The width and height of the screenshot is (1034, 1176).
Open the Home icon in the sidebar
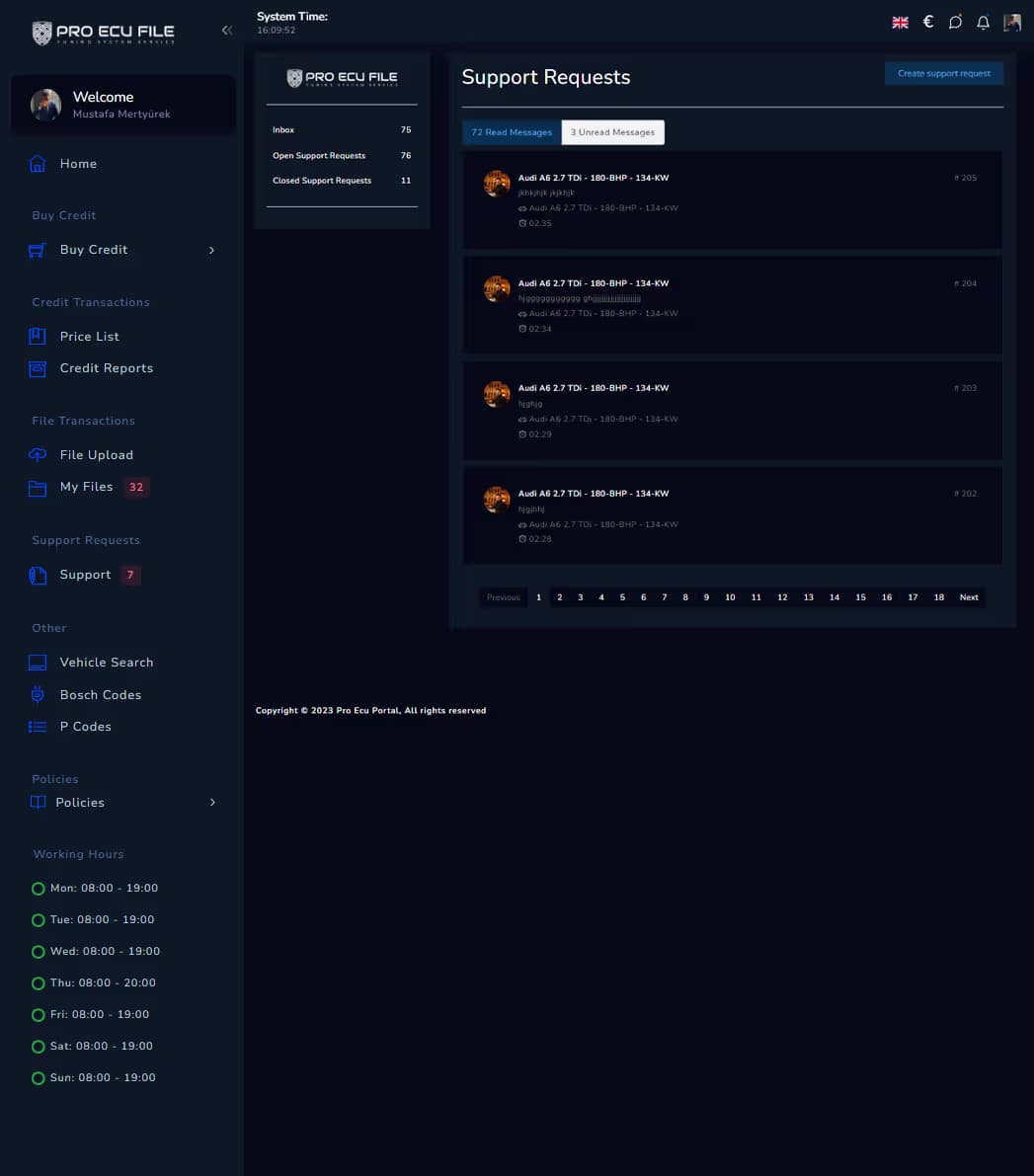pyautogui.click(x=37, y=164)
